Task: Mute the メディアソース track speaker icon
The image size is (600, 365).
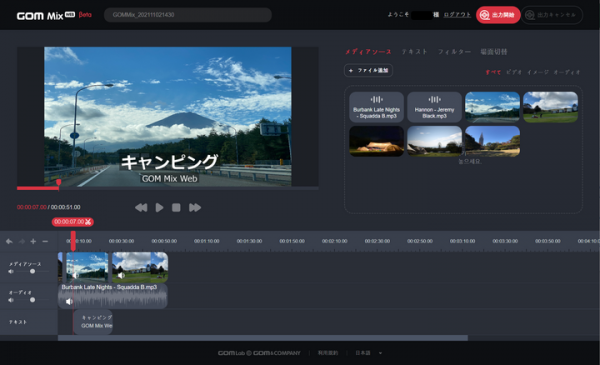Action: [x=11, y=271]
